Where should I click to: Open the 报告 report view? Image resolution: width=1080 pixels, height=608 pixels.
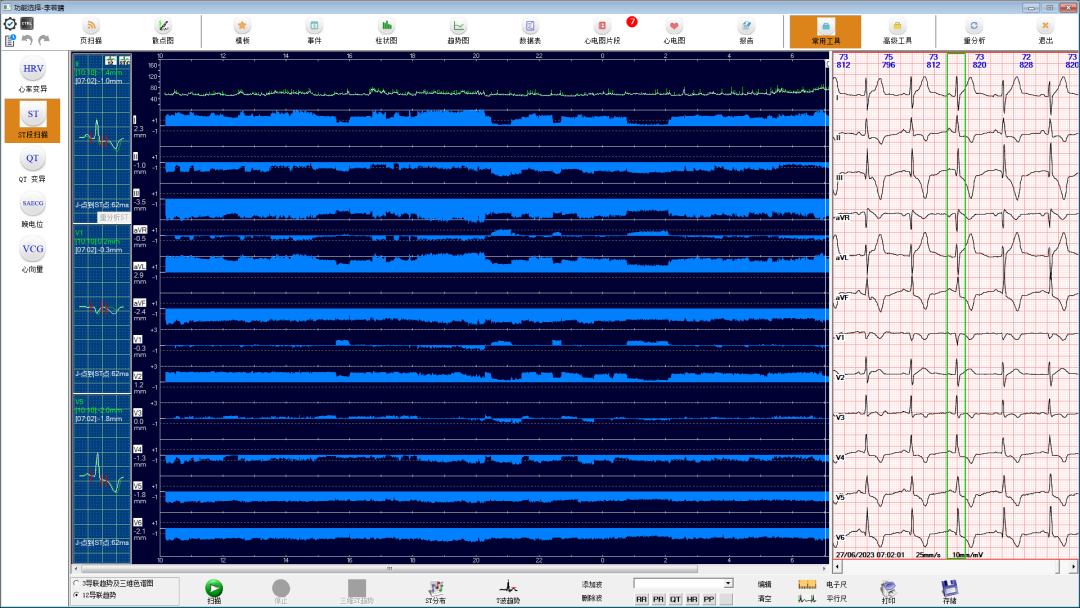click(x=746, y=32)
